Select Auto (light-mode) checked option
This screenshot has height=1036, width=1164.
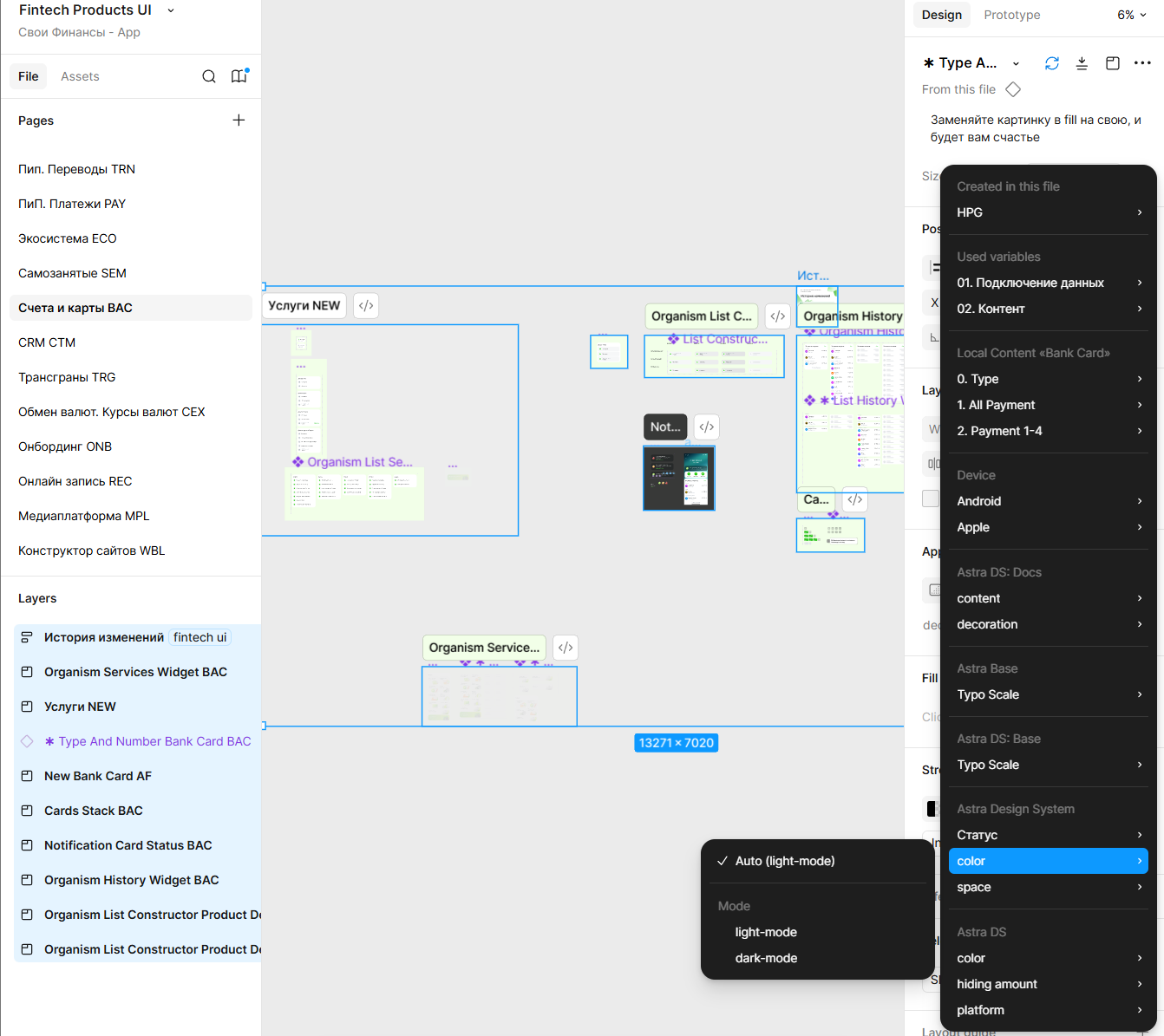[x=818, y=861]
